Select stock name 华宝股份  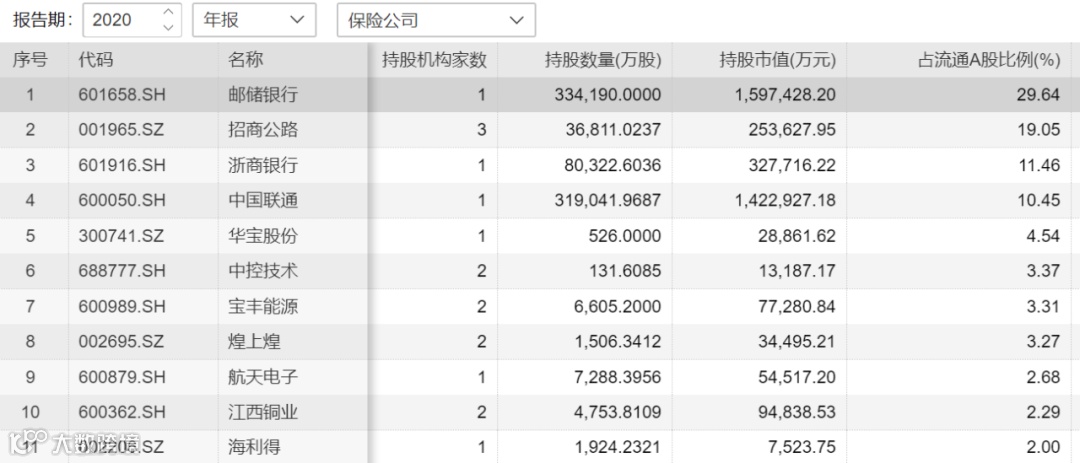tap(263, 236)
